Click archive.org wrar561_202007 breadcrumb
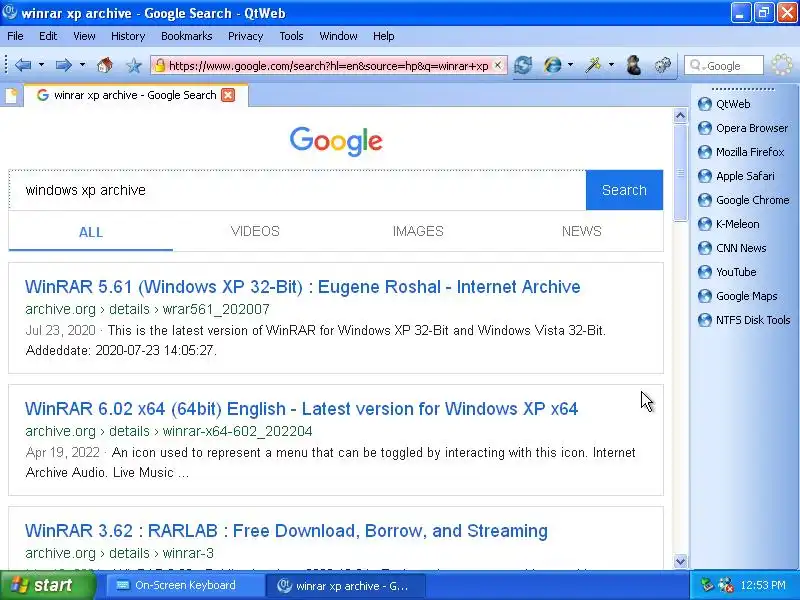This screenshot has height=600, width=800. pos(147,310)
